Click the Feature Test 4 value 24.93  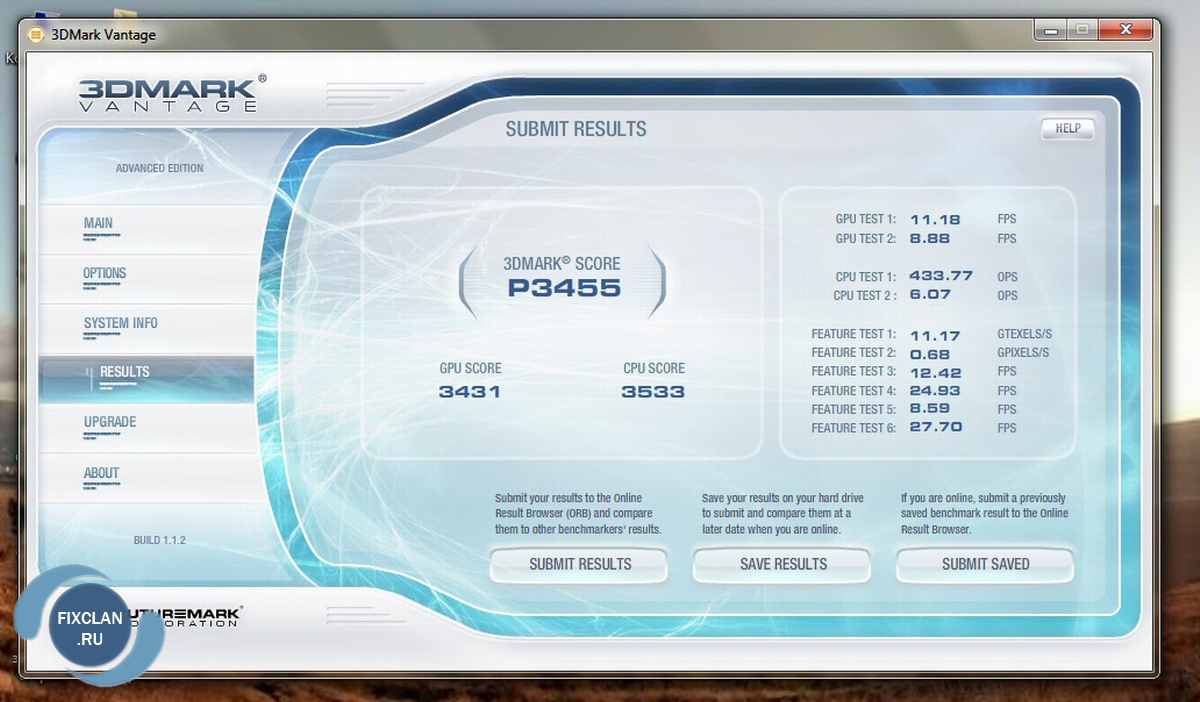pos(935,391)
